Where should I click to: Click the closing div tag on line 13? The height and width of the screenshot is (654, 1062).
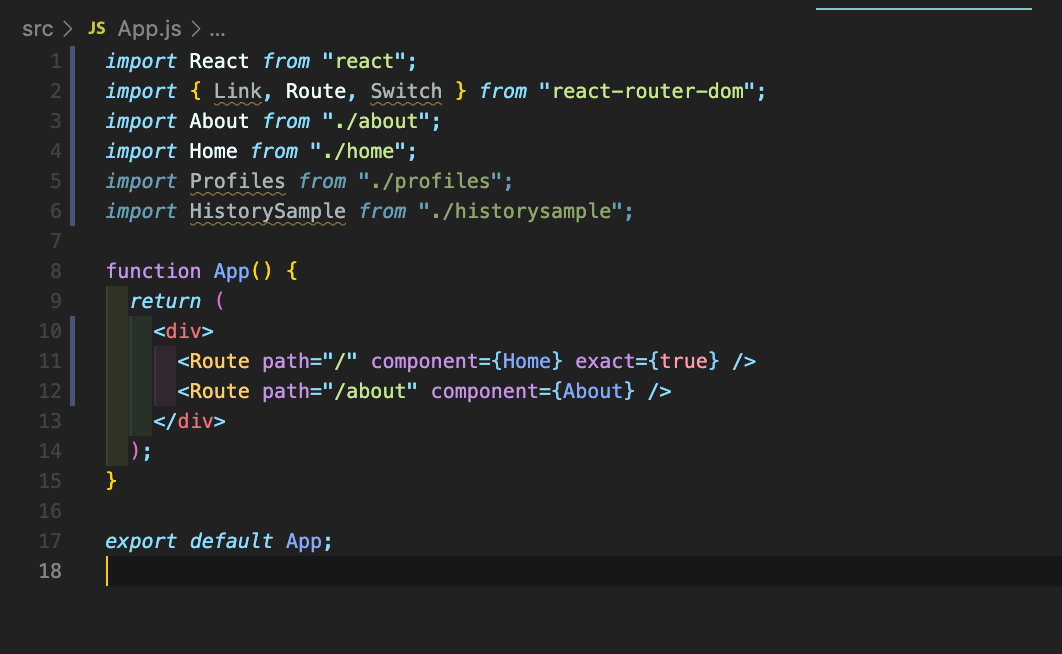(x=189, y=421)
